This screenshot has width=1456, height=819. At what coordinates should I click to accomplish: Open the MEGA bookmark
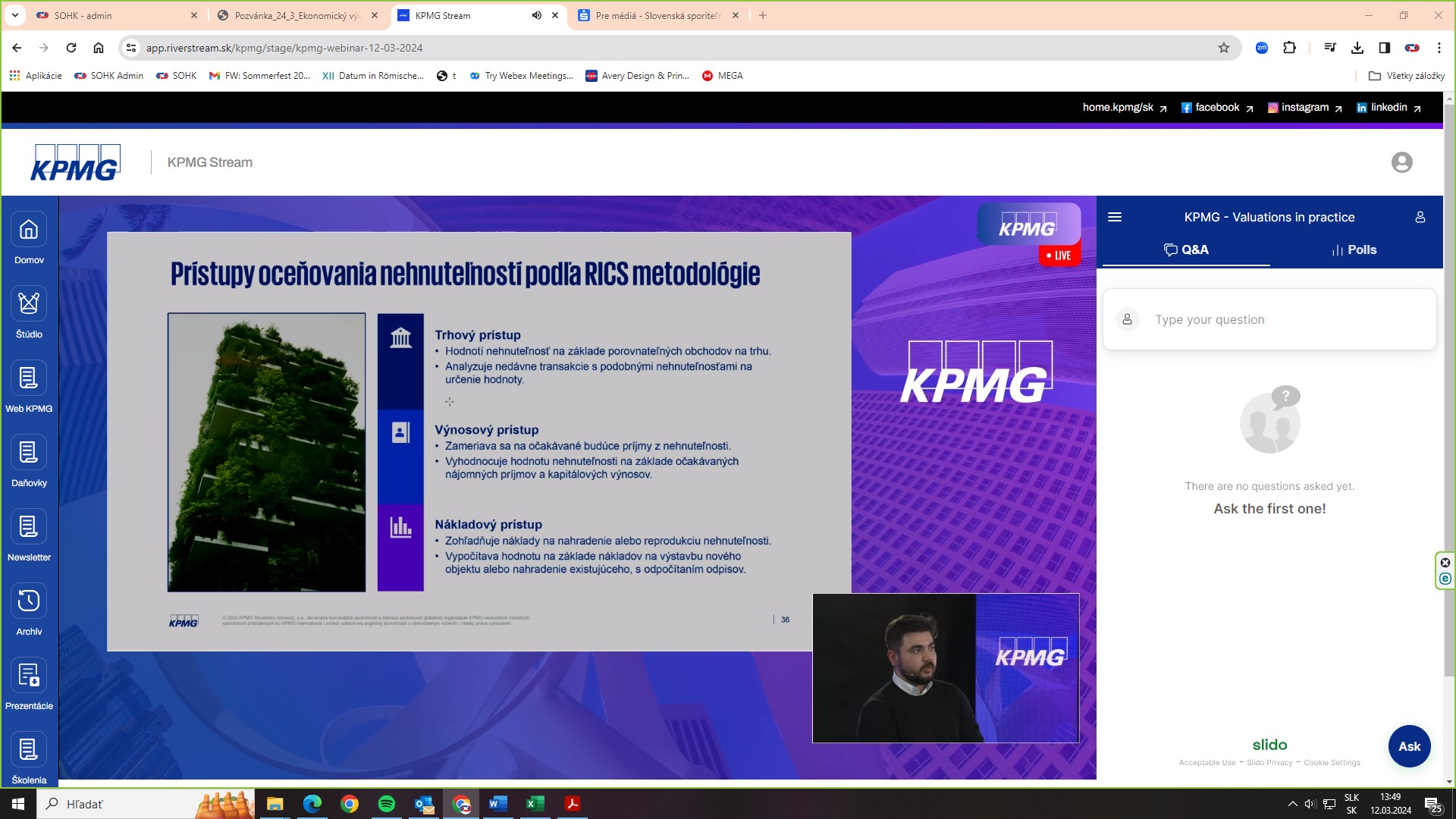click(723, 76)
